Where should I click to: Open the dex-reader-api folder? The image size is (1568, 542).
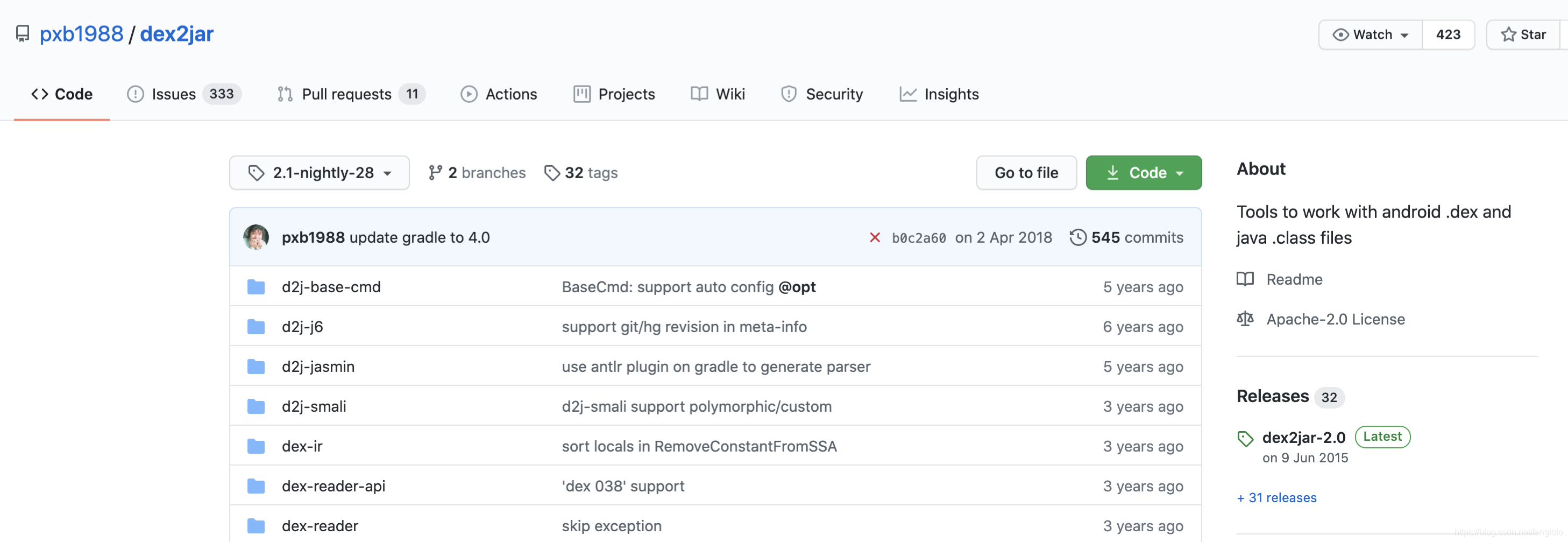point(333,486)
